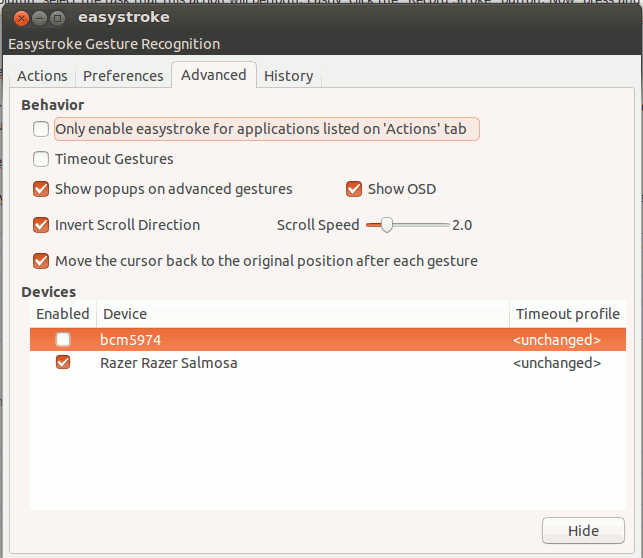Viewport: 643px width, 558px height.
Task: Close the easystroke window
Action: [x=21, y=18]
